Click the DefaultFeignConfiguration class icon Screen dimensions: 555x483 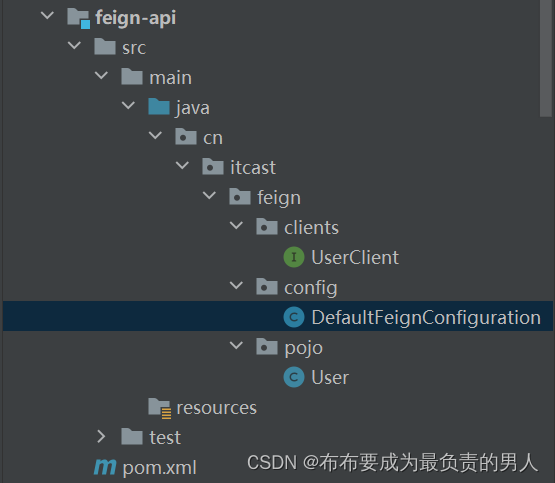click(294, 317)
